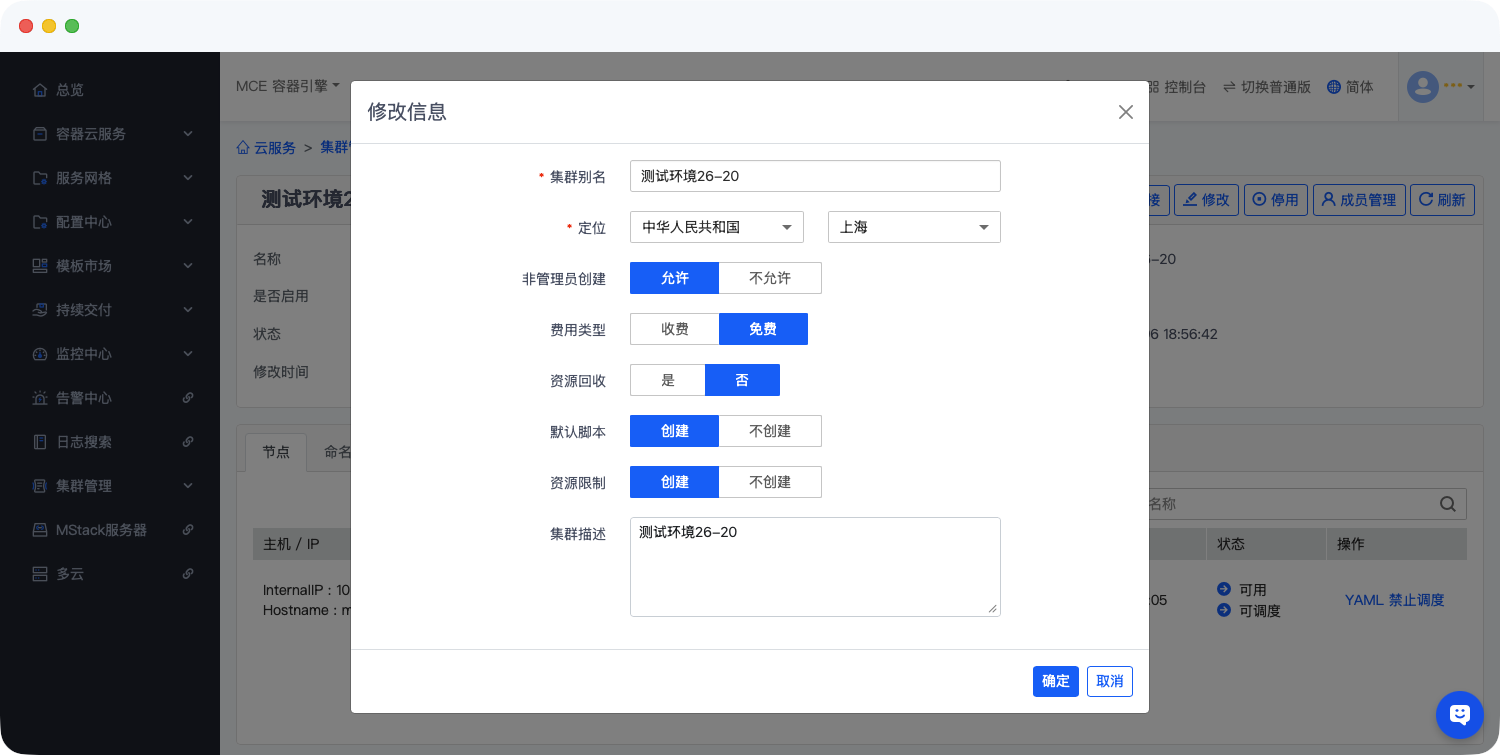Expand the 容器云服务 sidebar menu
Viewport: 1500px width, 755px height.
pyautogui.click(x=110, y=134)
